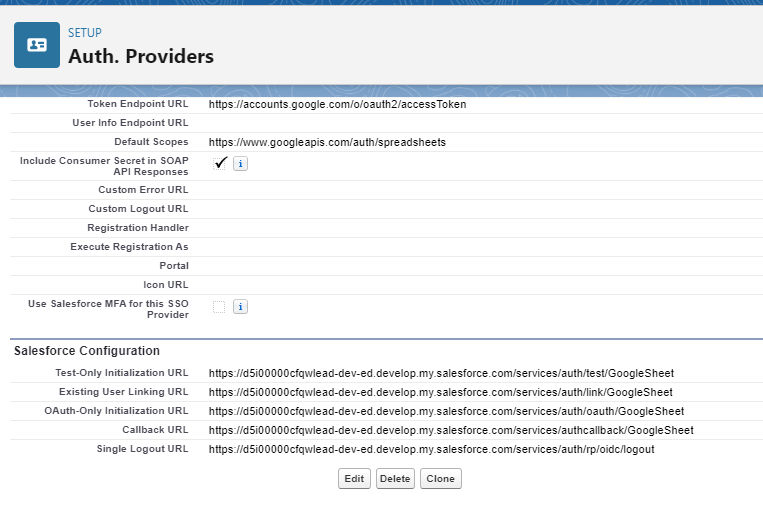
Task: Click the Token Endpoint URL label
Action: [x=138, y=104]
